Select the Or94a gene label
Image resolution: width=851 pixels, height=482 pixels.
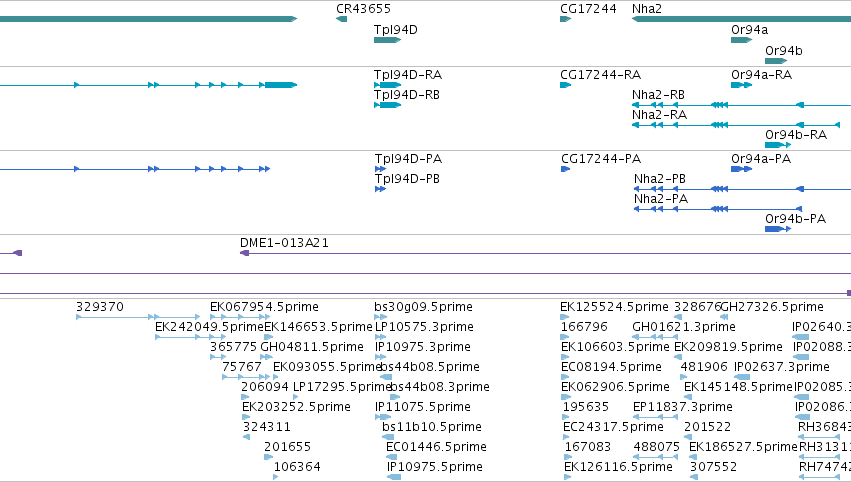coord(750,30)
